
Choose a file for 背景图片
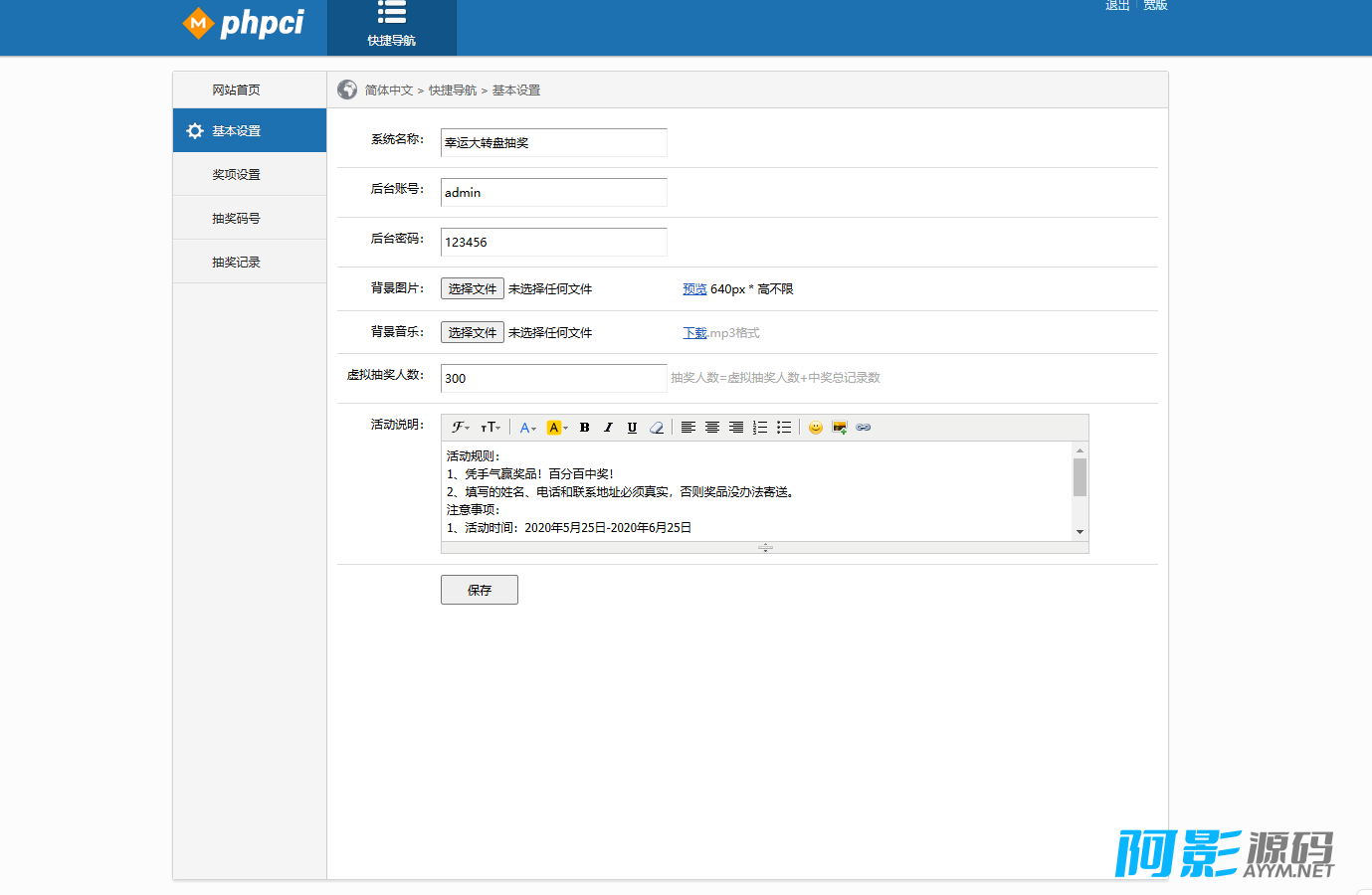click(472, 288)
